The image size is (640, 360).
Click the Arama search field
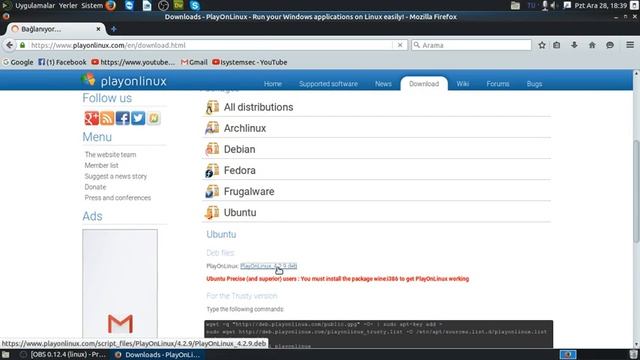coord(471,45)
